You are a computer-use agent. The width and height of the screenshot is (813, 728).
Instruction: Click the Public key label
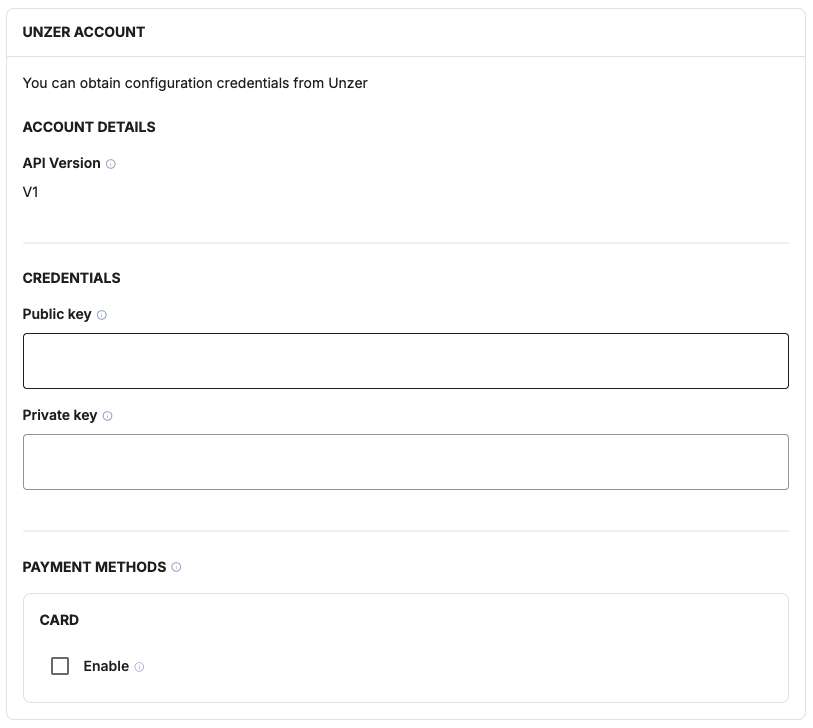point(57,314)
